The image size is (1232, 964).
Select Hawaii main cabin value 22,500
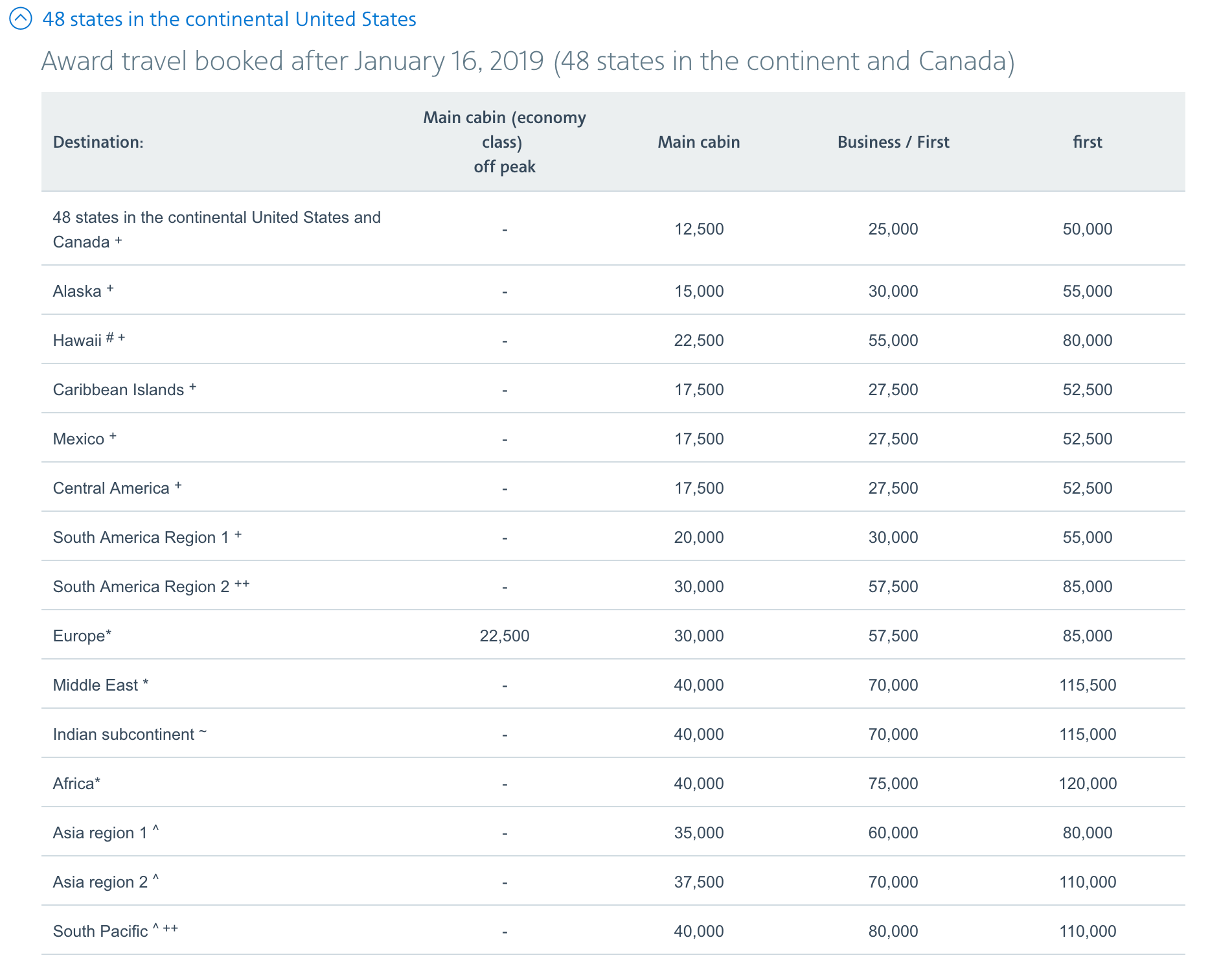tap(699, 340)
